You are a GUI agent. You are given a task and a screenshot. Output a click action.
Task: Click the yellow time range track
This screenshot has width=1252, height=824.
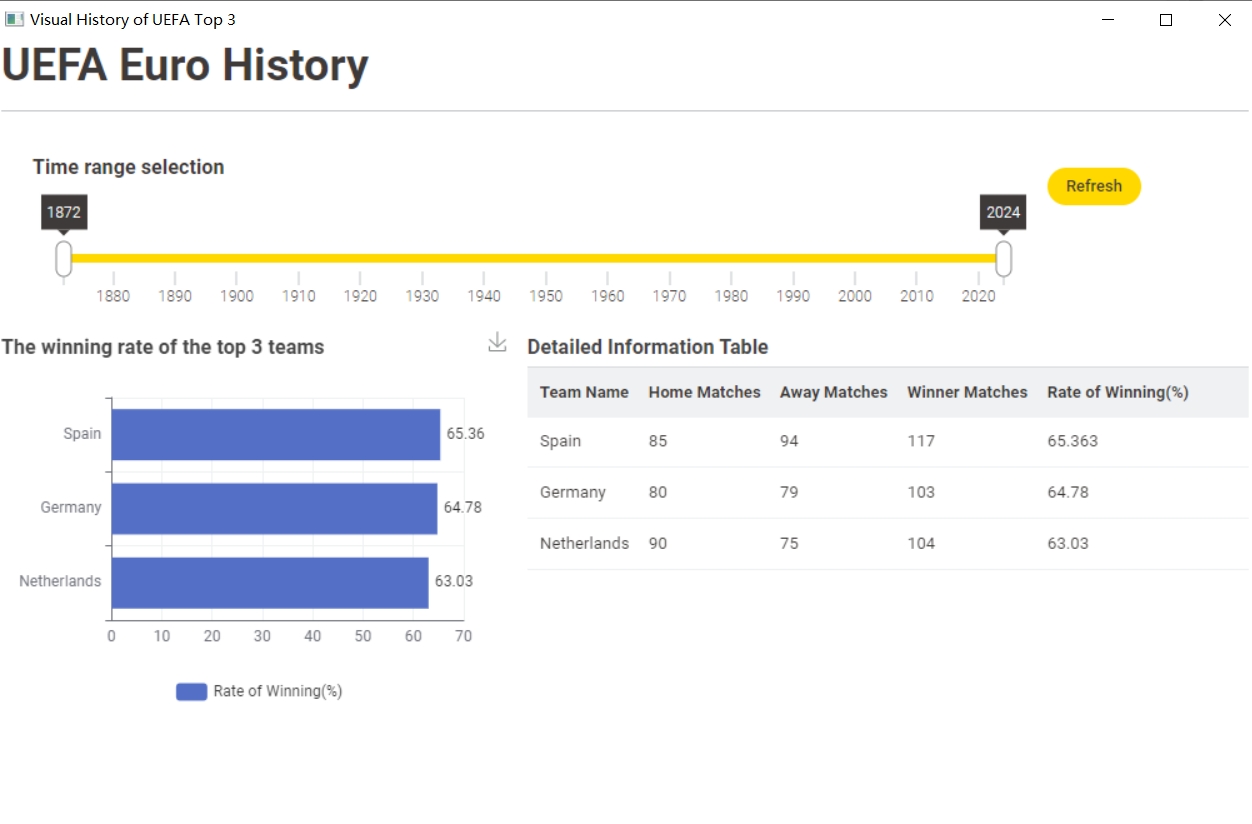(x=533, y=258)
